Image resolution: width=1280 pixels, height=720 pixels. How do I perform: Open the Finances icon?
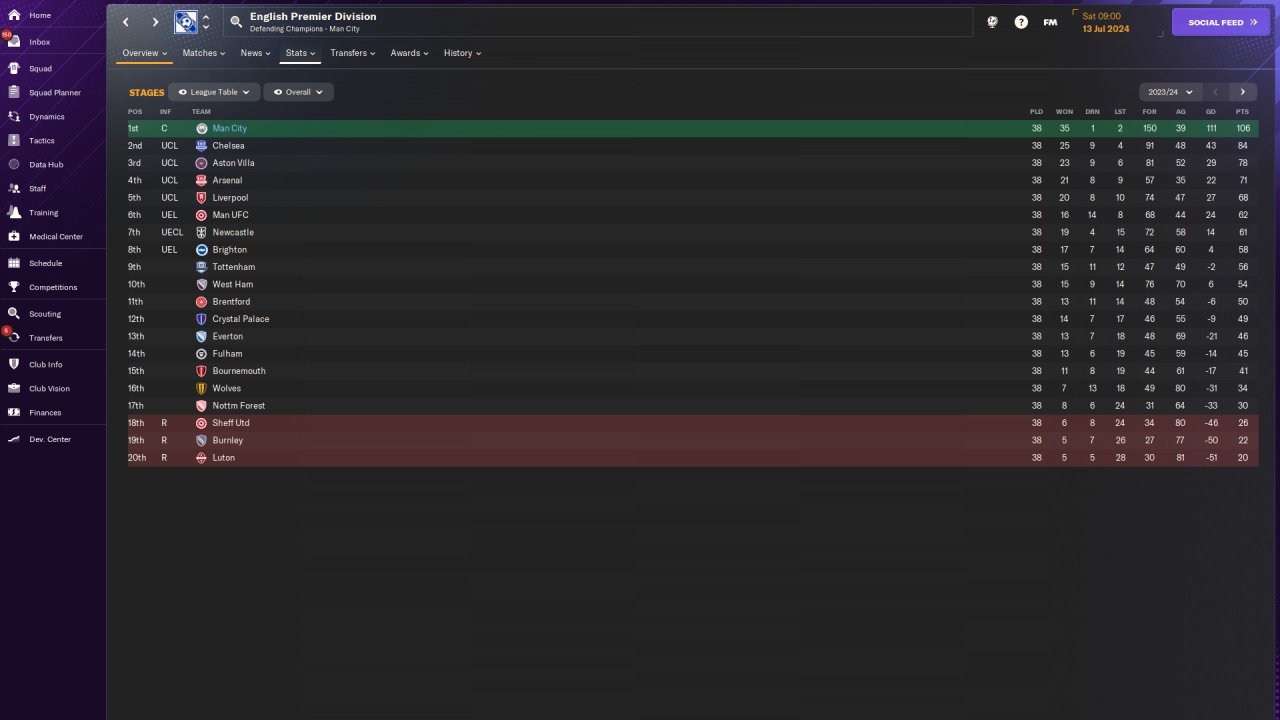[14, 413]
